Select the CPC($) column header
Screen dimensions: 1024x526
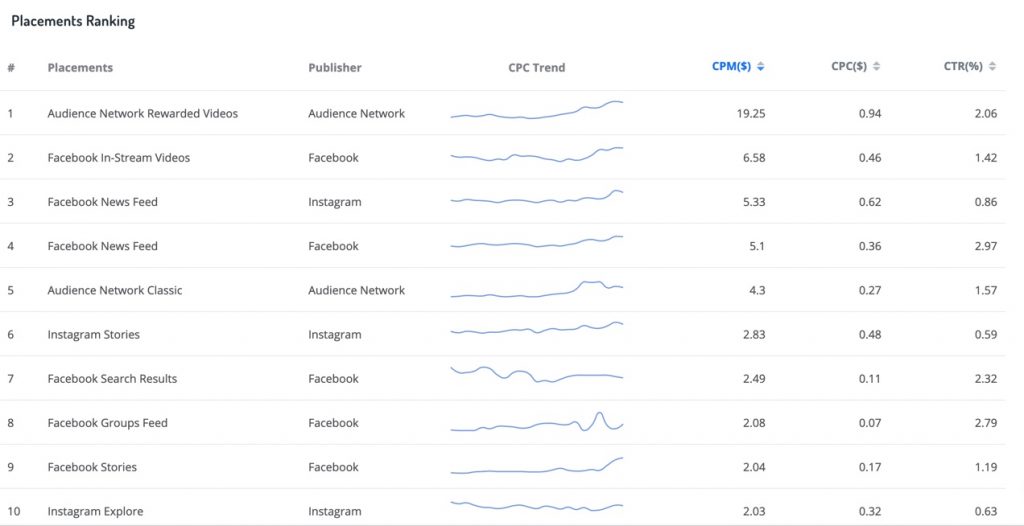pos(849,67)
